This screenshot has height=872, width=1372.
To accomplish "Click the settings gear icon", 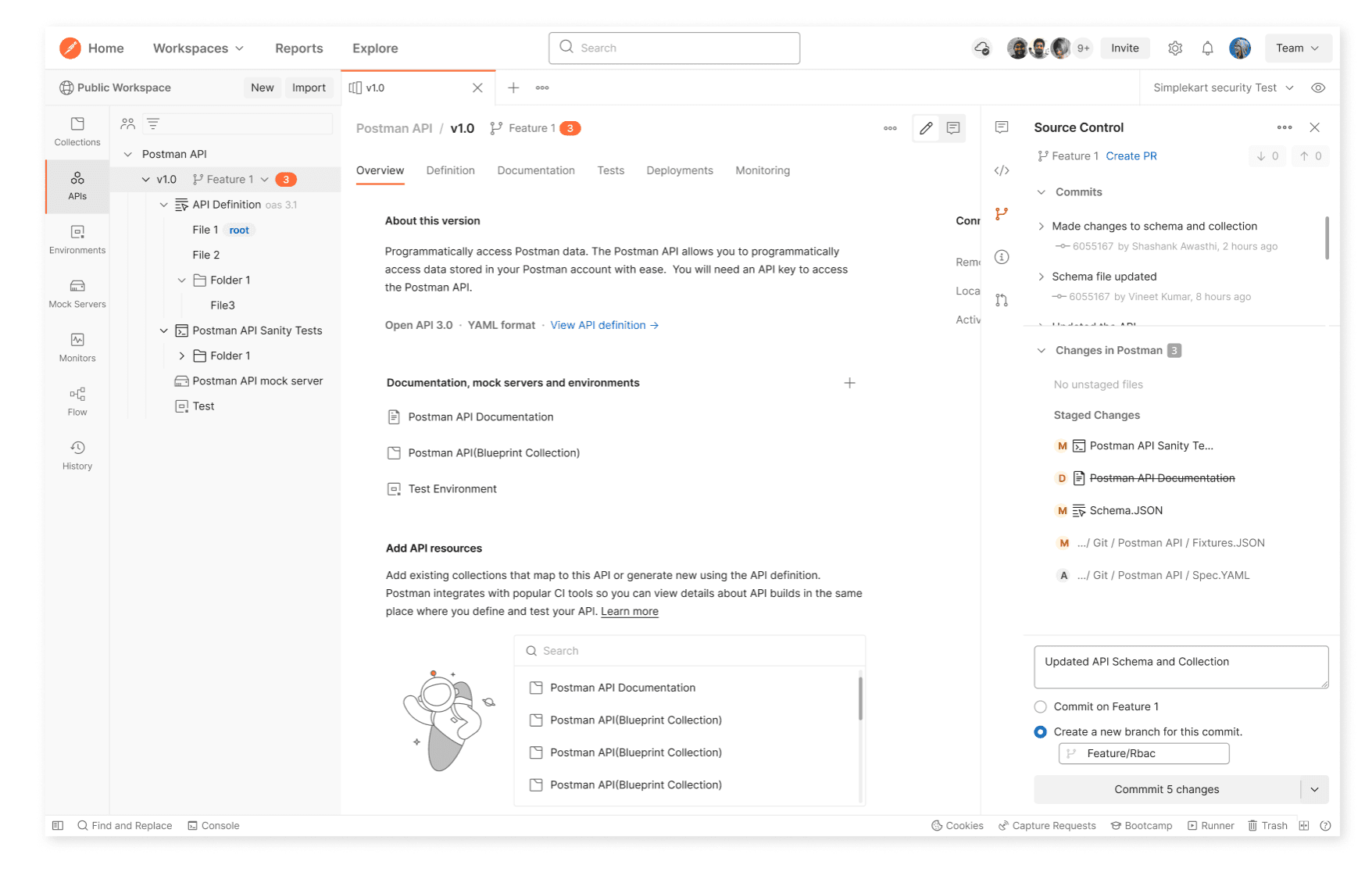I will [1175, 48].
